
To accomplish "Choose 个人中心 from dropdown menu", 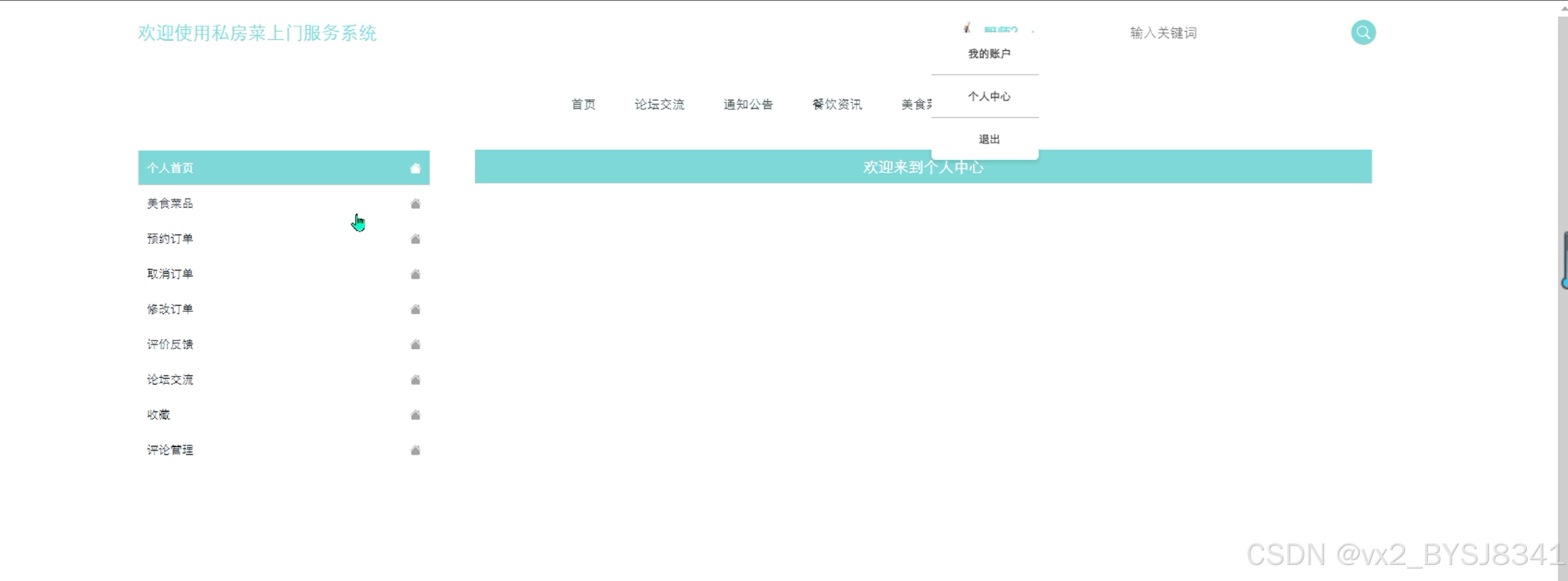I will (988, 96).
